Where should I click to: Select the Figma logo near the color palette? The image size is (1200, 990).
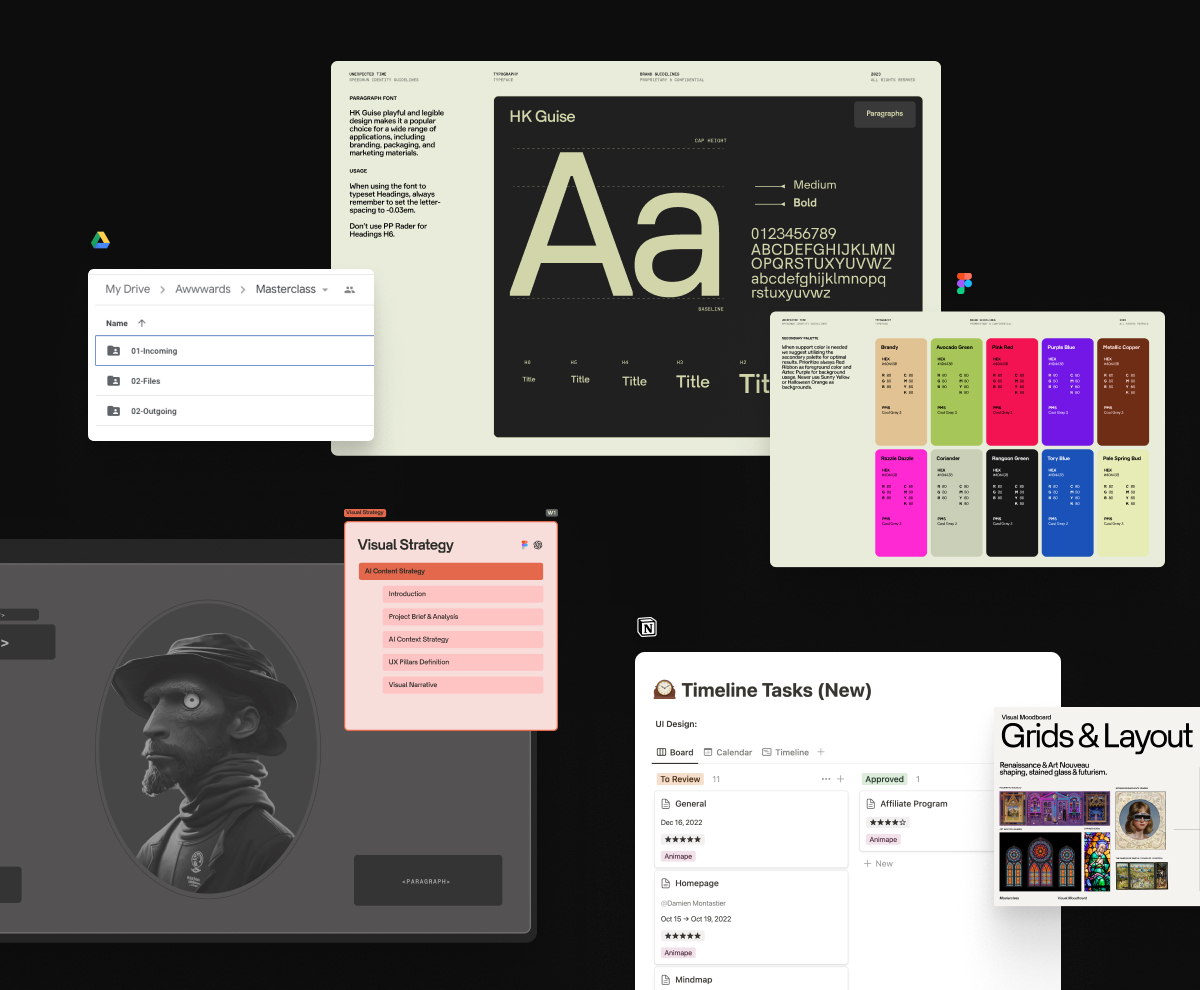click(963, 282)
